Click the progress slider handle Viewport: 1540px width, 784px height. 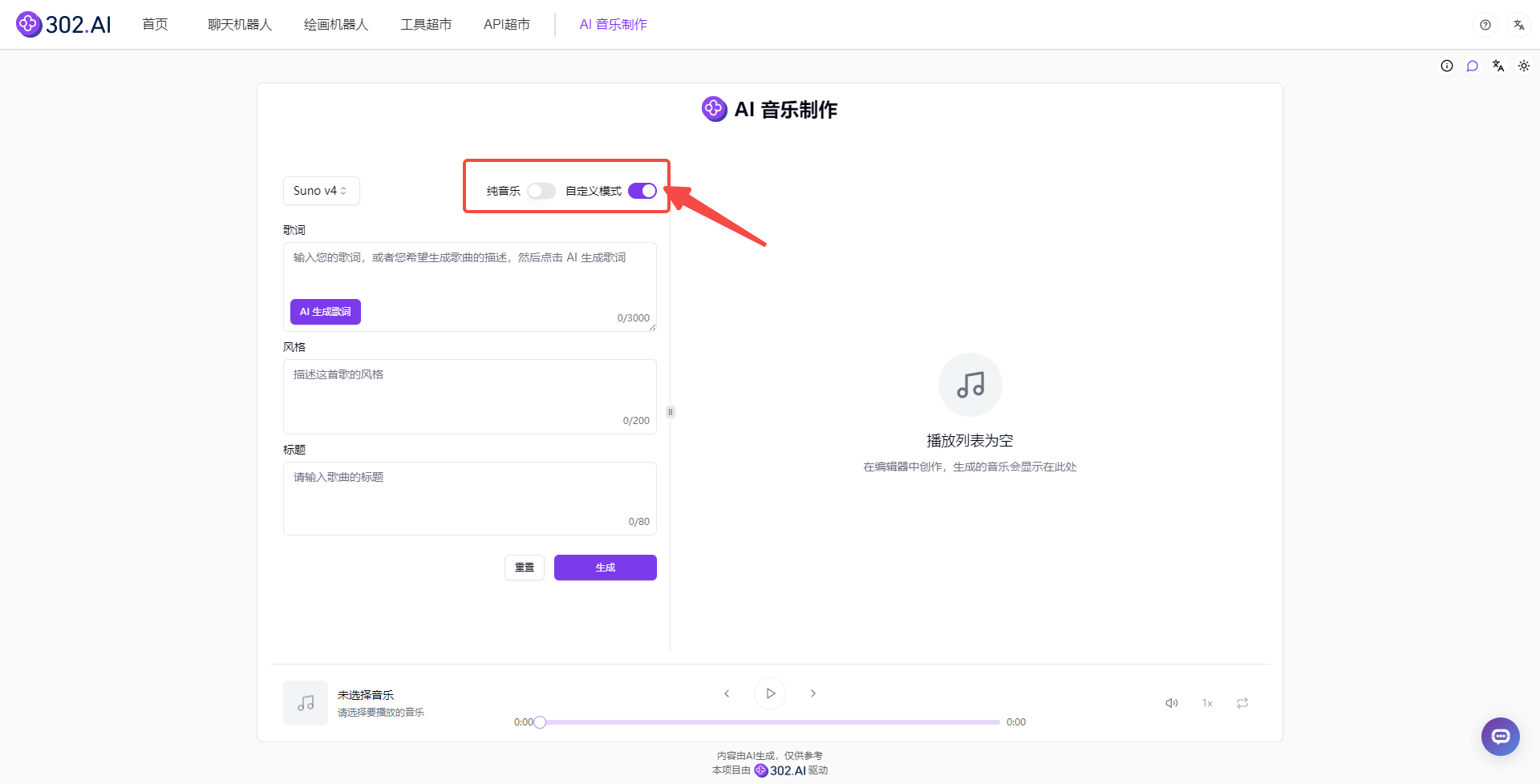coord(540,722)
